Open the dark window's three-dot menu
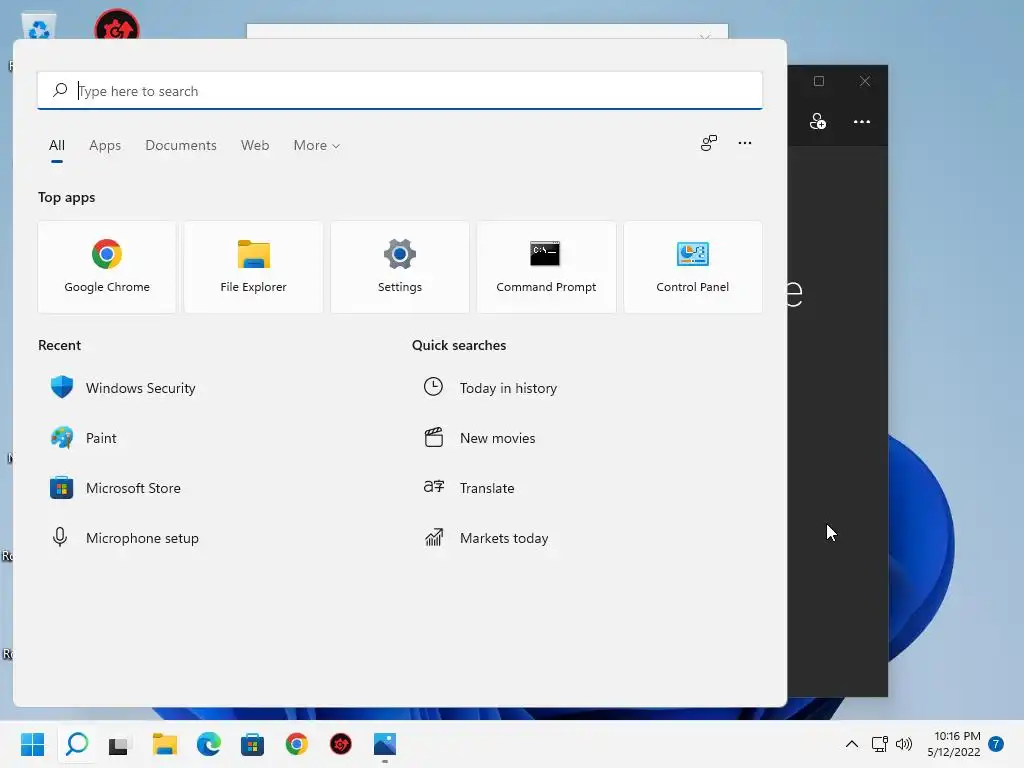 [x=861, y=121]
